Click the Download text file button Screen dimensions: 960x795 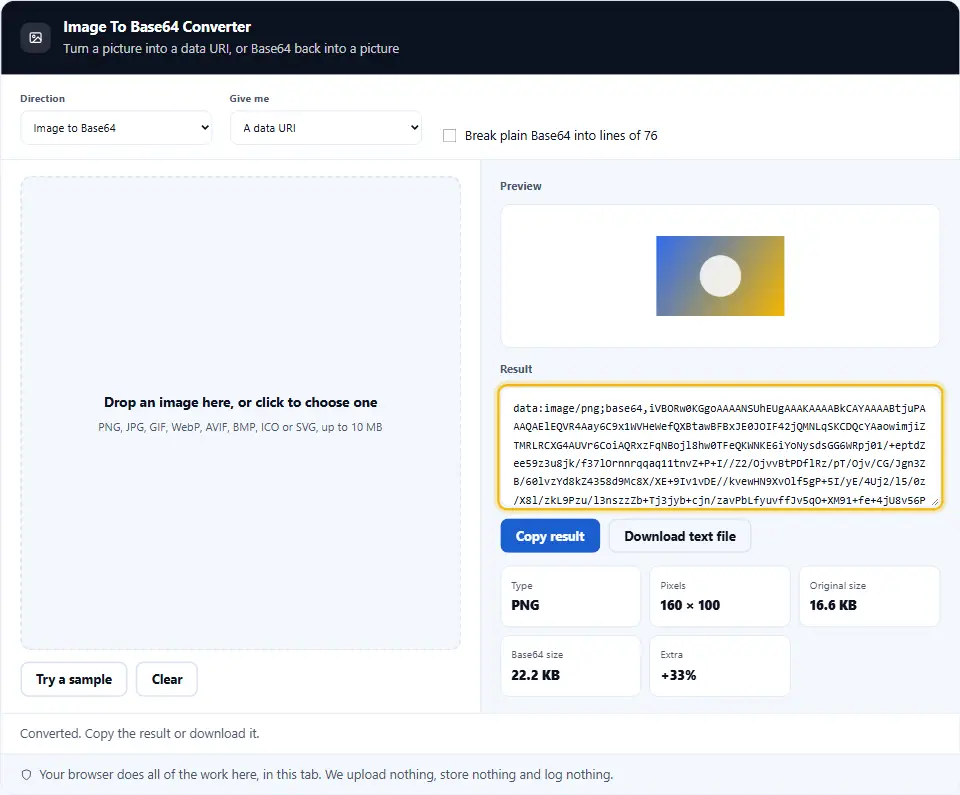680,536
